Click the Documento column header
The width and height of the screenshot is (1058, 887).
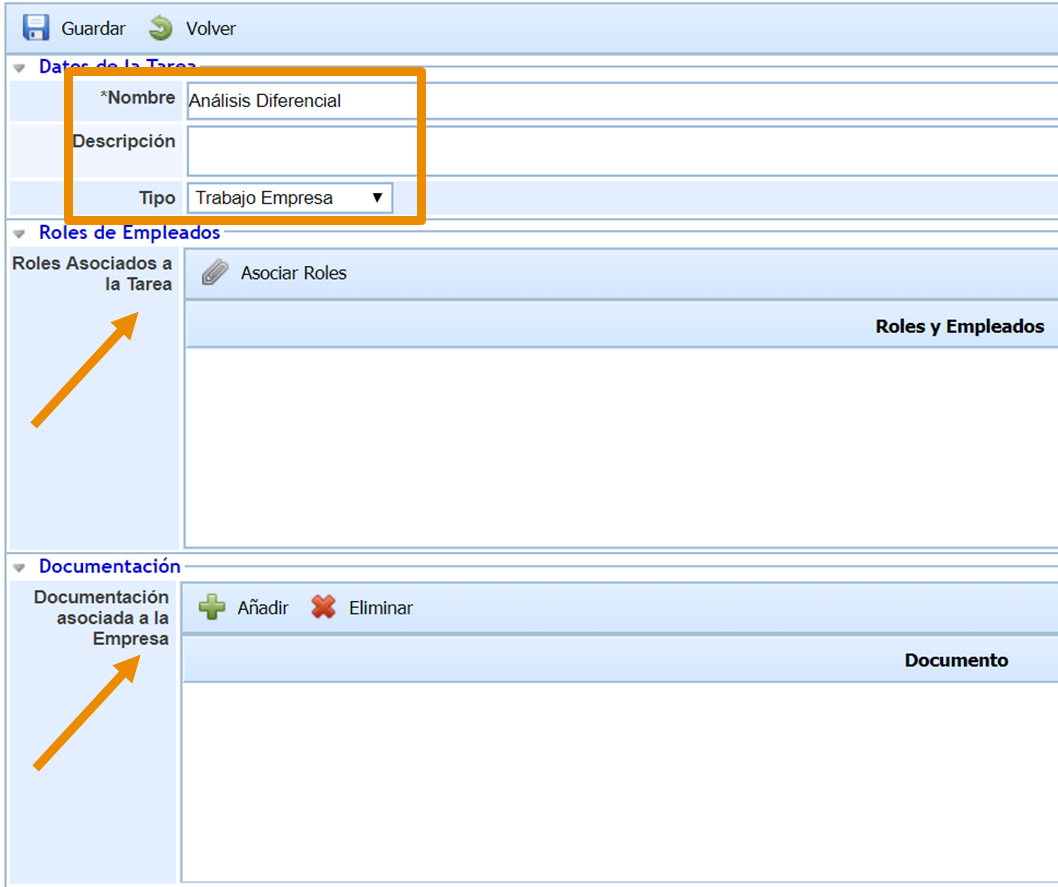click(955, 660)
